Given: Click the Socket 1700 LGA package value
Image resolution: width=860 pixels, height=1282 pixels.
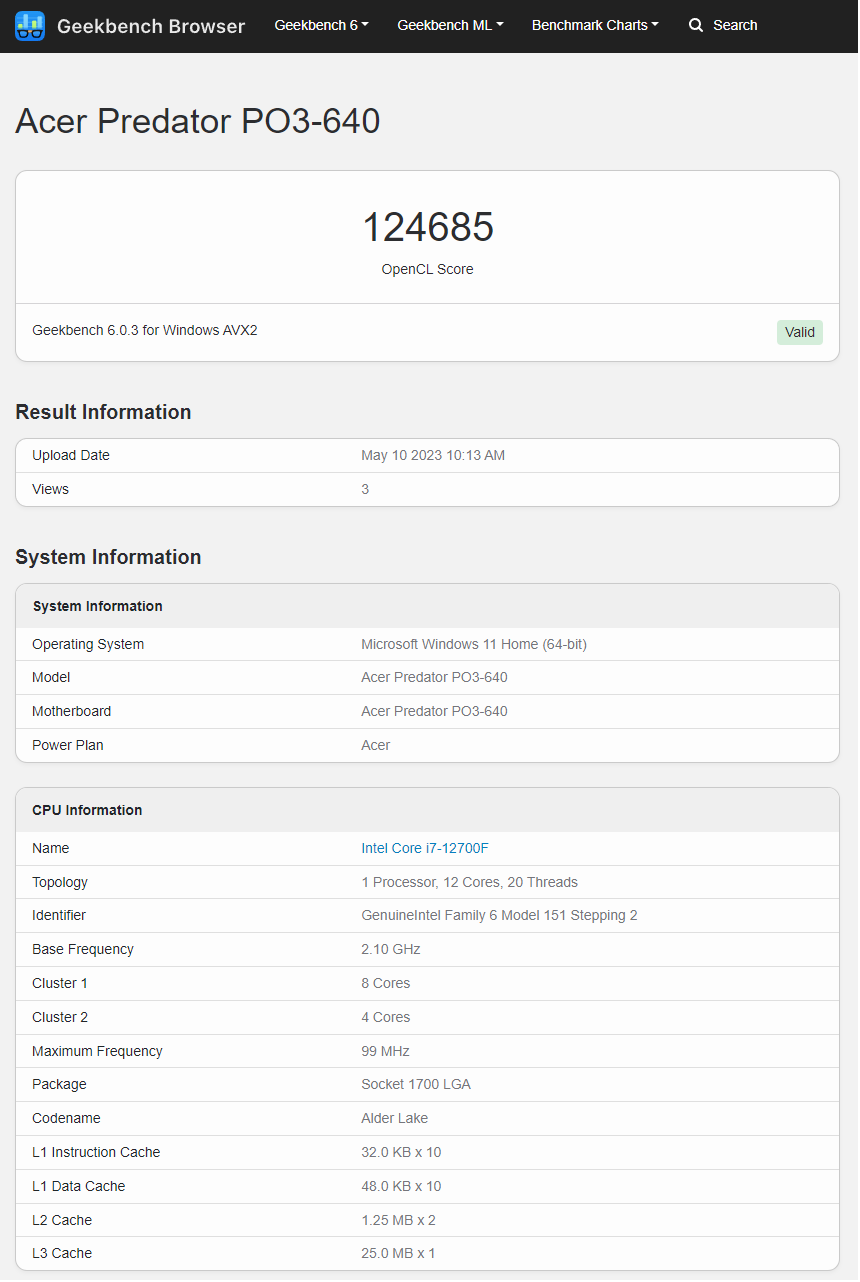Looking at the screenshot, I should pos(415,1084).
